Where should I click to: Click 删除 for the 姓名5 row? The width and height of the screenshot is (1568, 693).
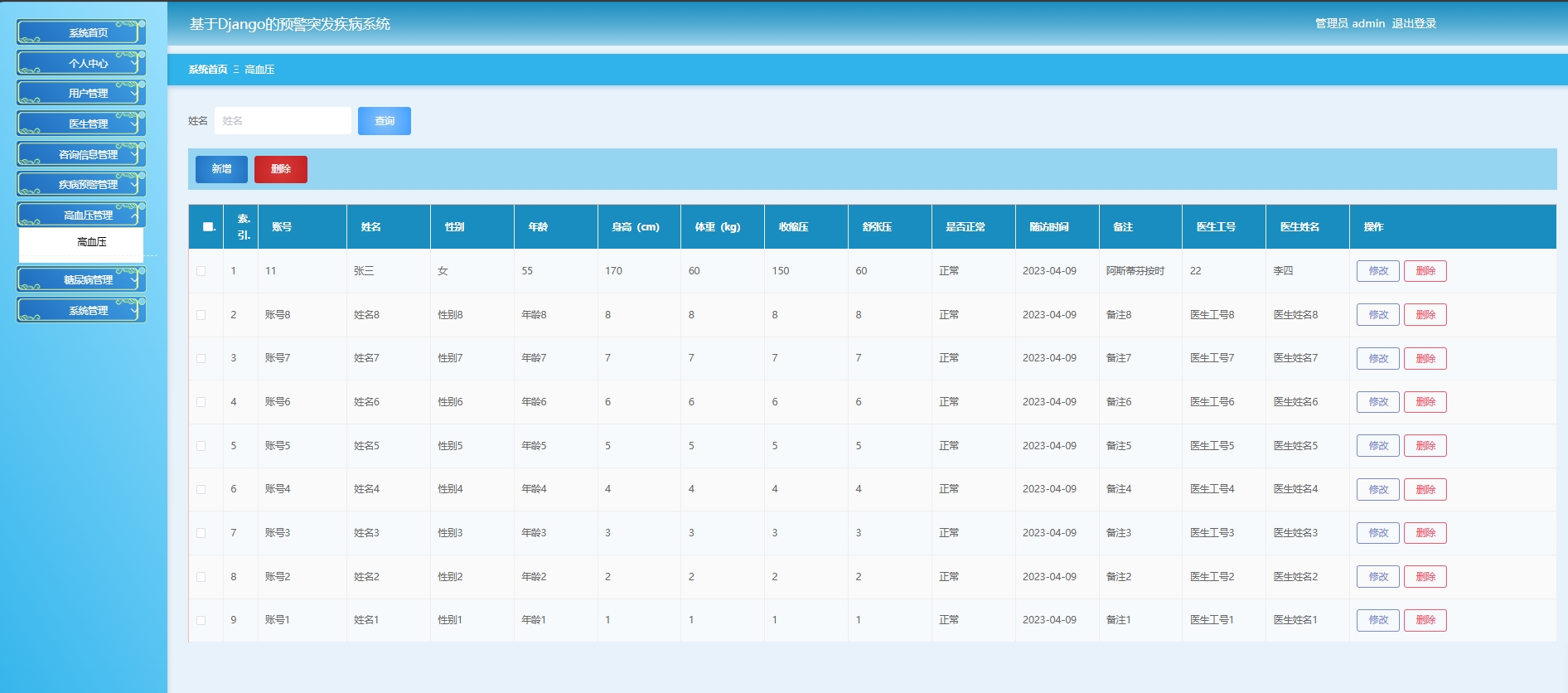pos(1425,446)
